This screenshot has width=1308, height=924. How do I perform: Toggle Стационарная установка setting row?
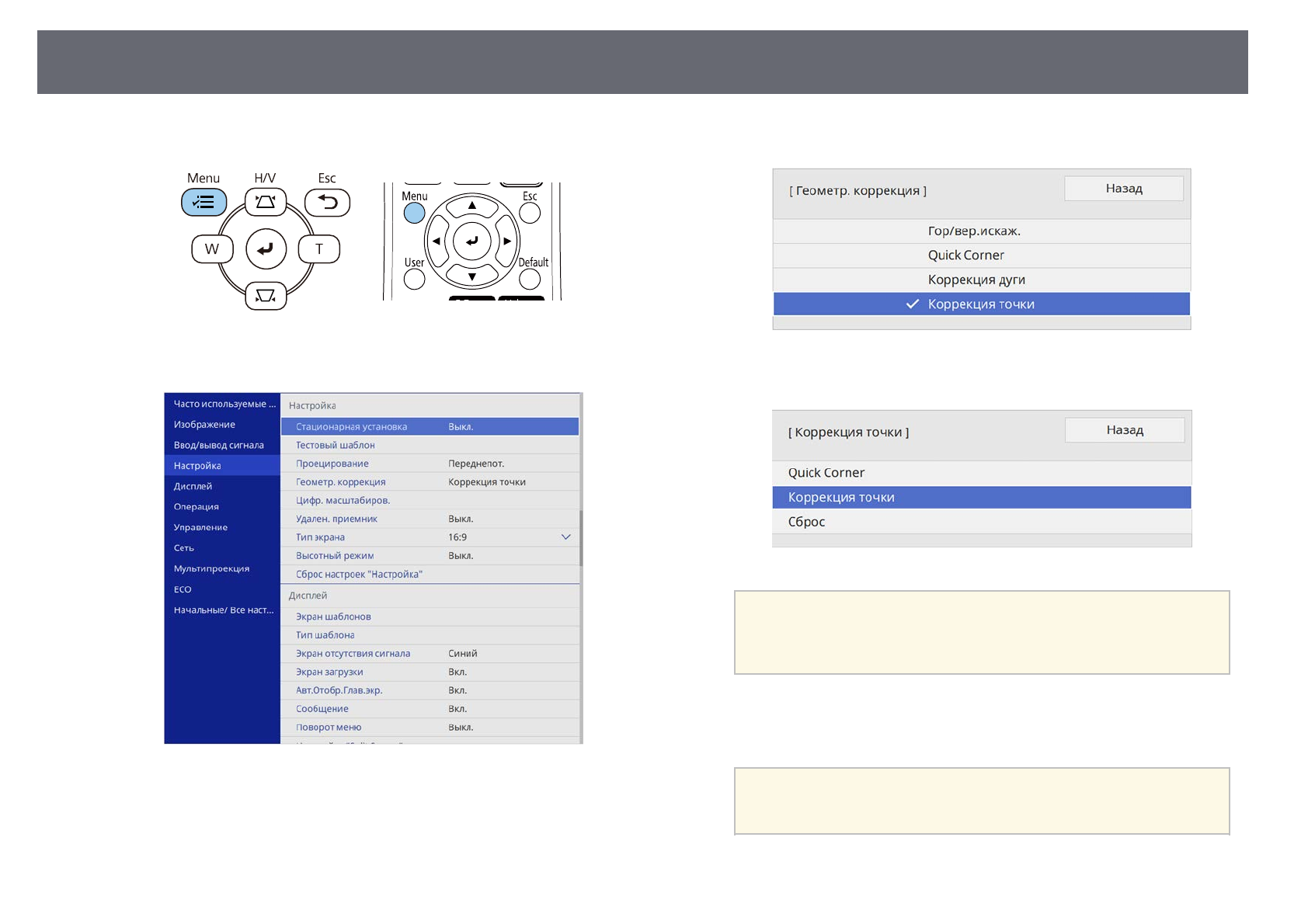tap(430, 426)
